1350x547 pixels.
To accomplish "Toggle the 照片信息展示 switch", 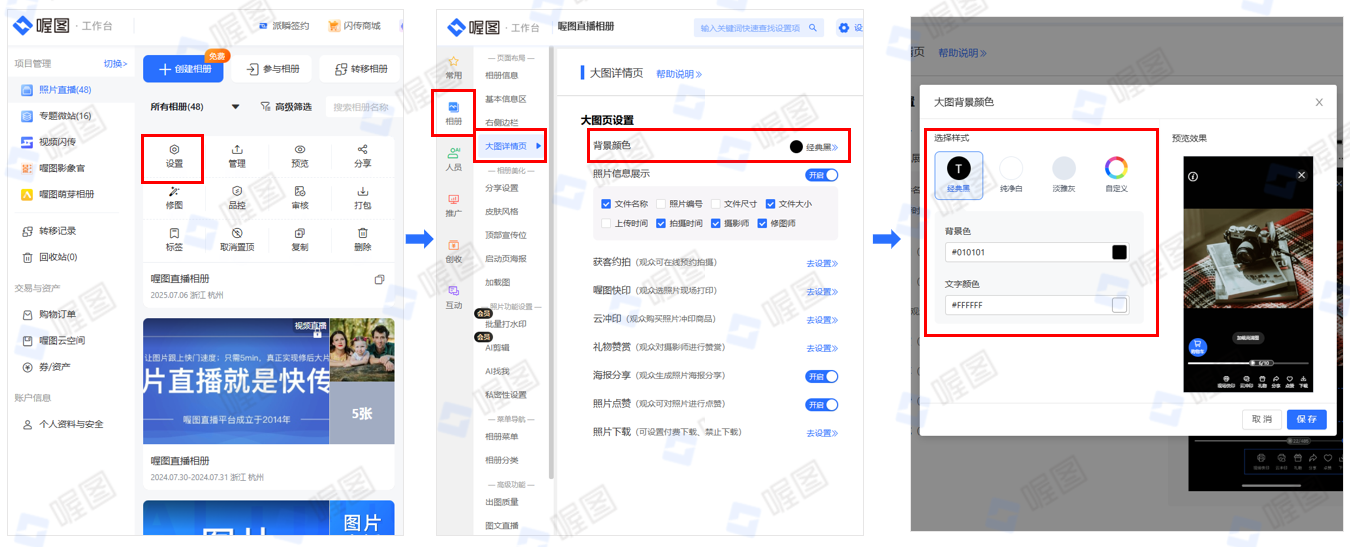I will tap(822, 175).
